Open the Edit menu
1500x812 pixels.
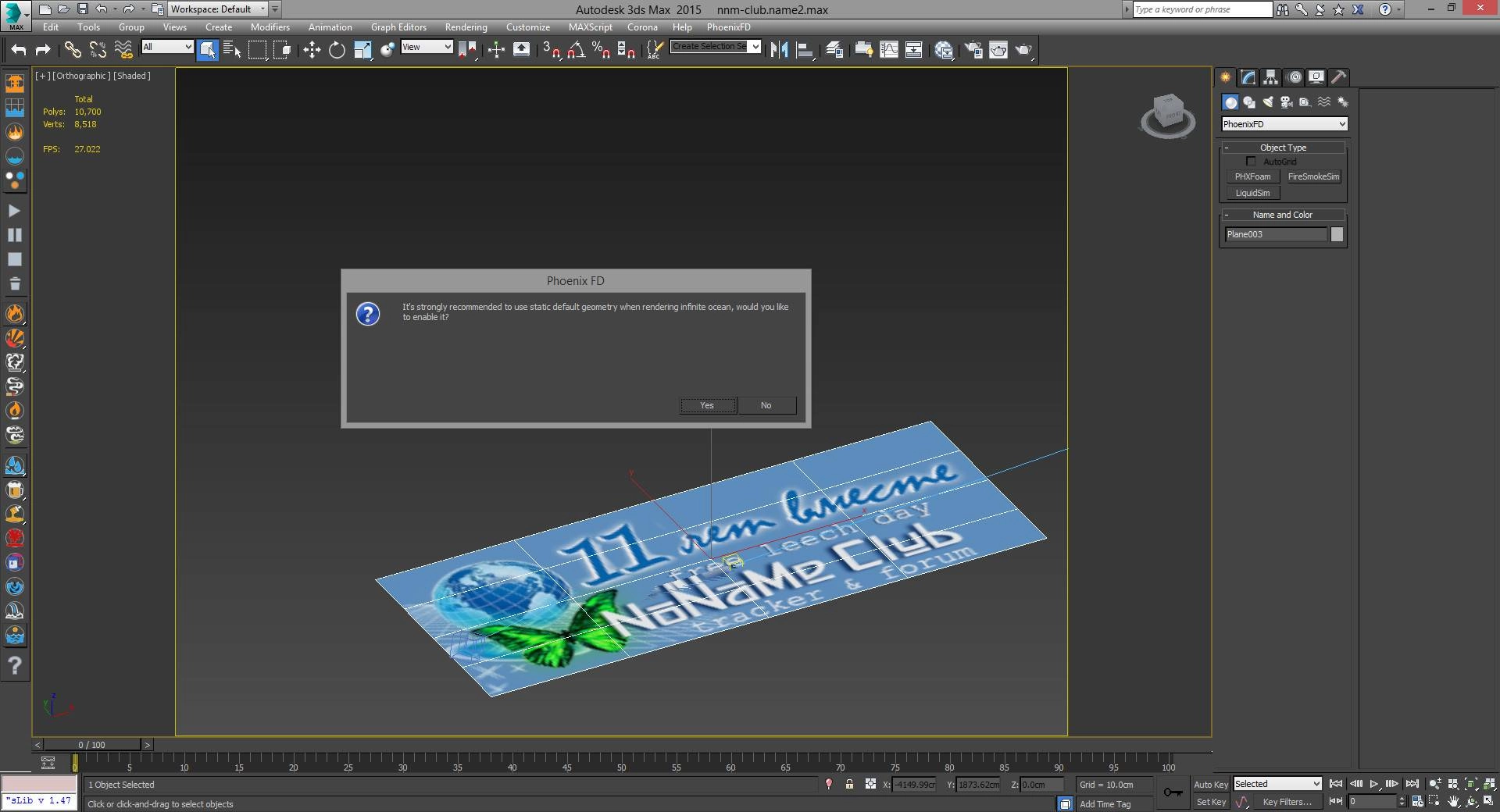(51, 27)
